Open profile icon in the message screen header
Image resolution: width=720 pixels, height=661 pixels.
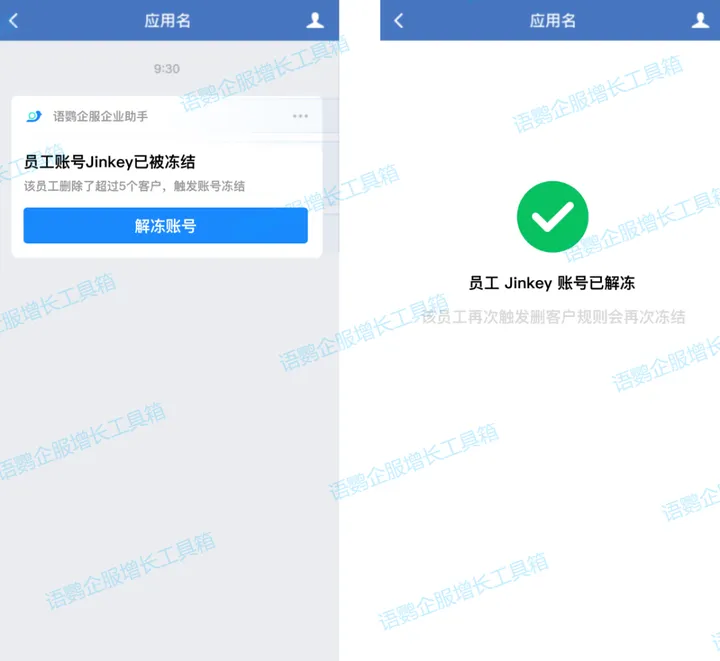pos(315,20)
